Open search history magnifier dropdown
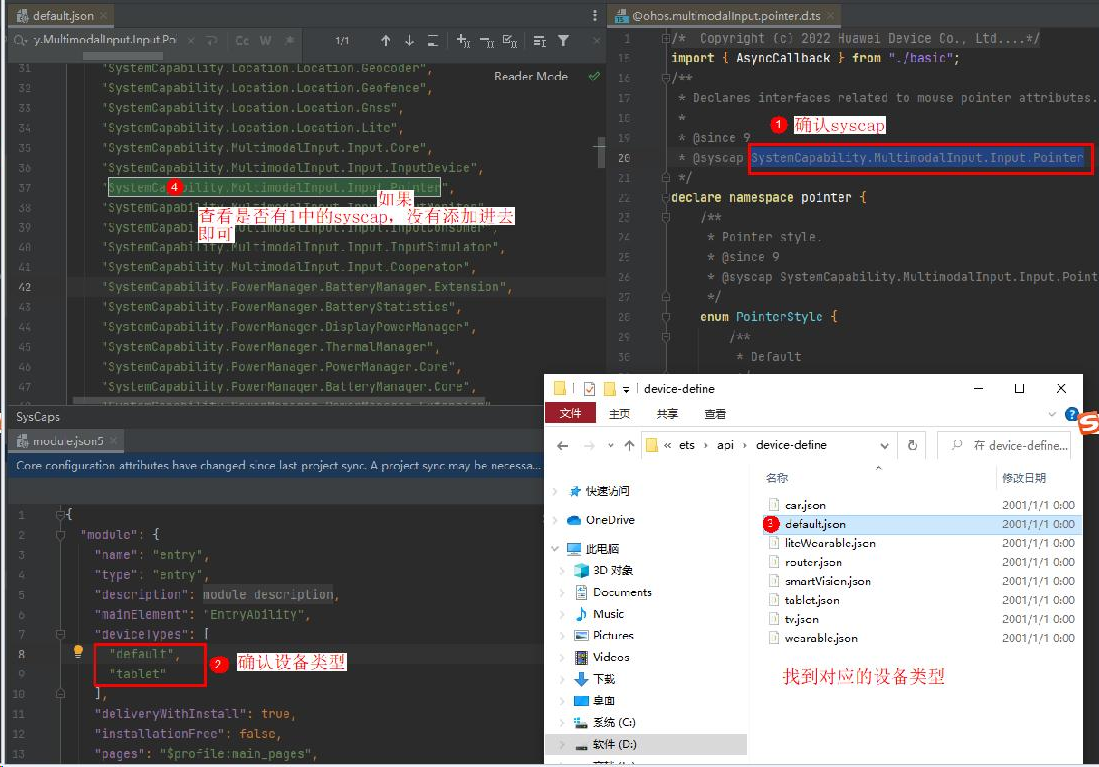Image resolution: width=1099 pixels, height=767 pixels. 20,41
